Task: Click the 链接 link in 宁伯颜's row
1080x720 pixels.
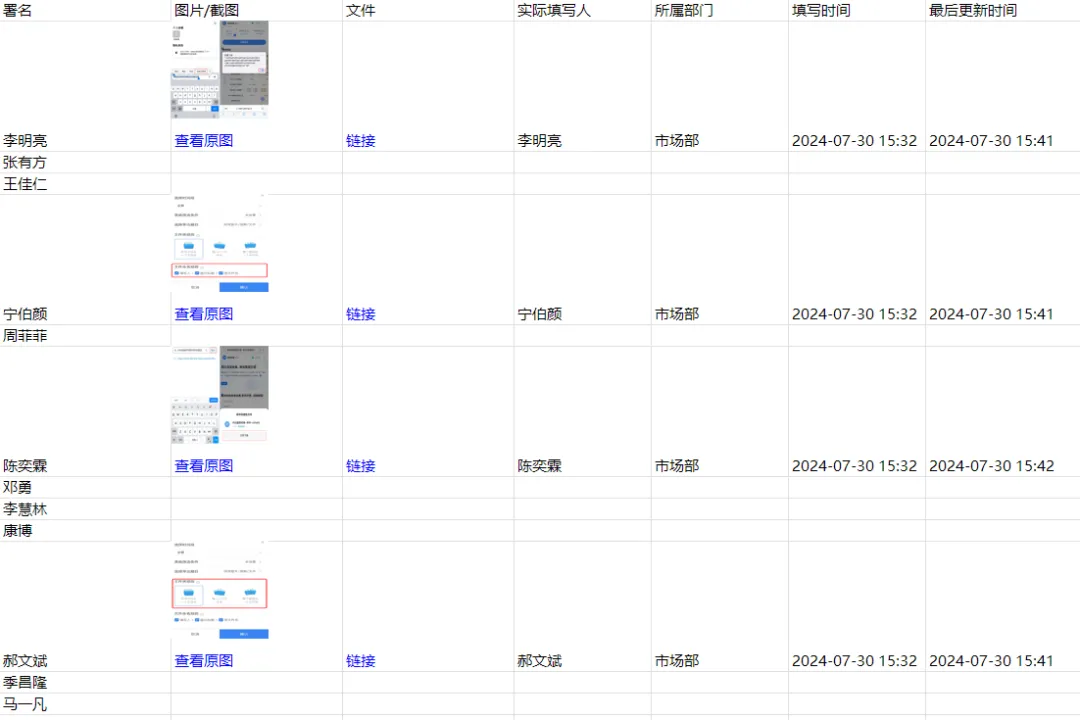Action: tap(361, 314)
